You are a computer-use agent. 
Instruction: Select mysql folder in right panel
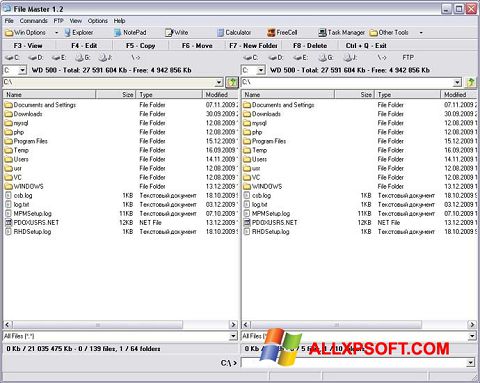255,123
